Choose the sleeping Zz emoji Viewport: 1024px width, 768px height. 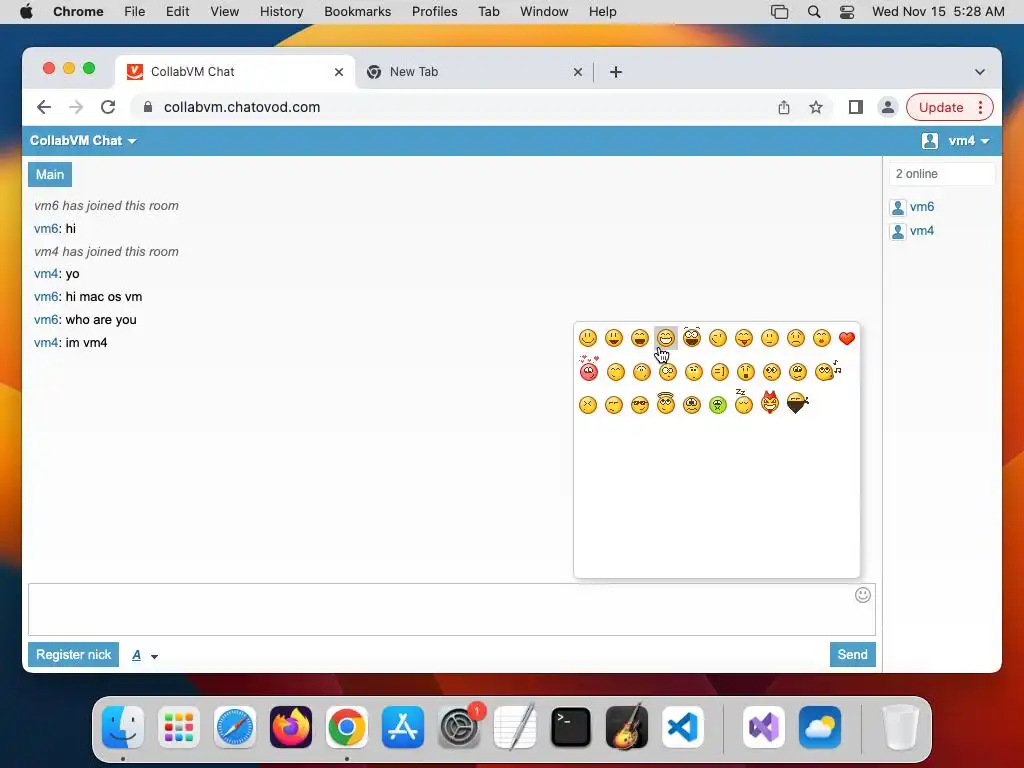(x=743, y=403)
